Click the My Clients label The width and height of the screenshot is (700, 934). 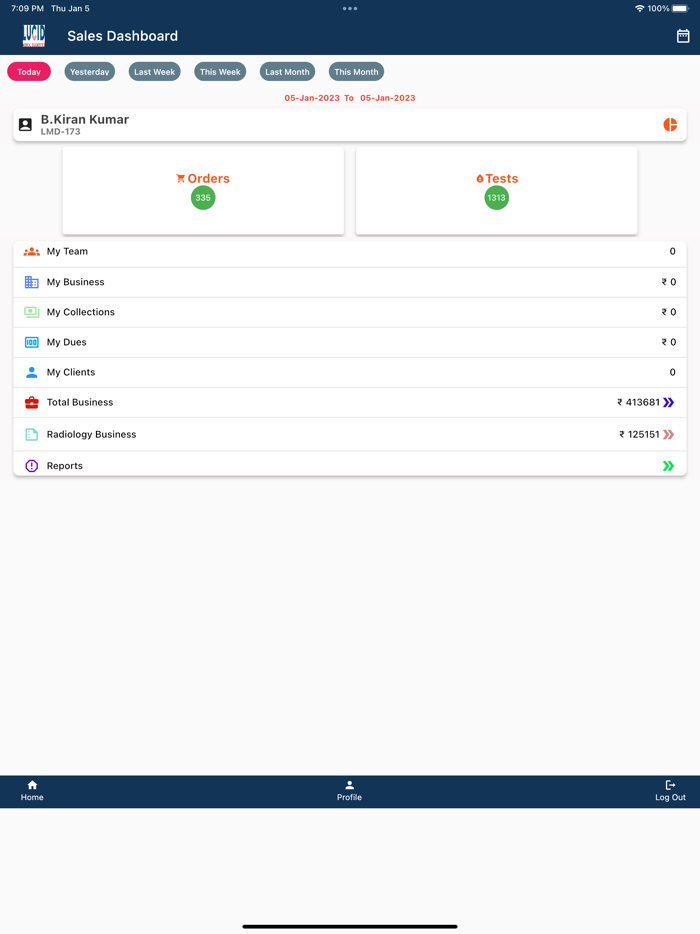tap(71, 372)
